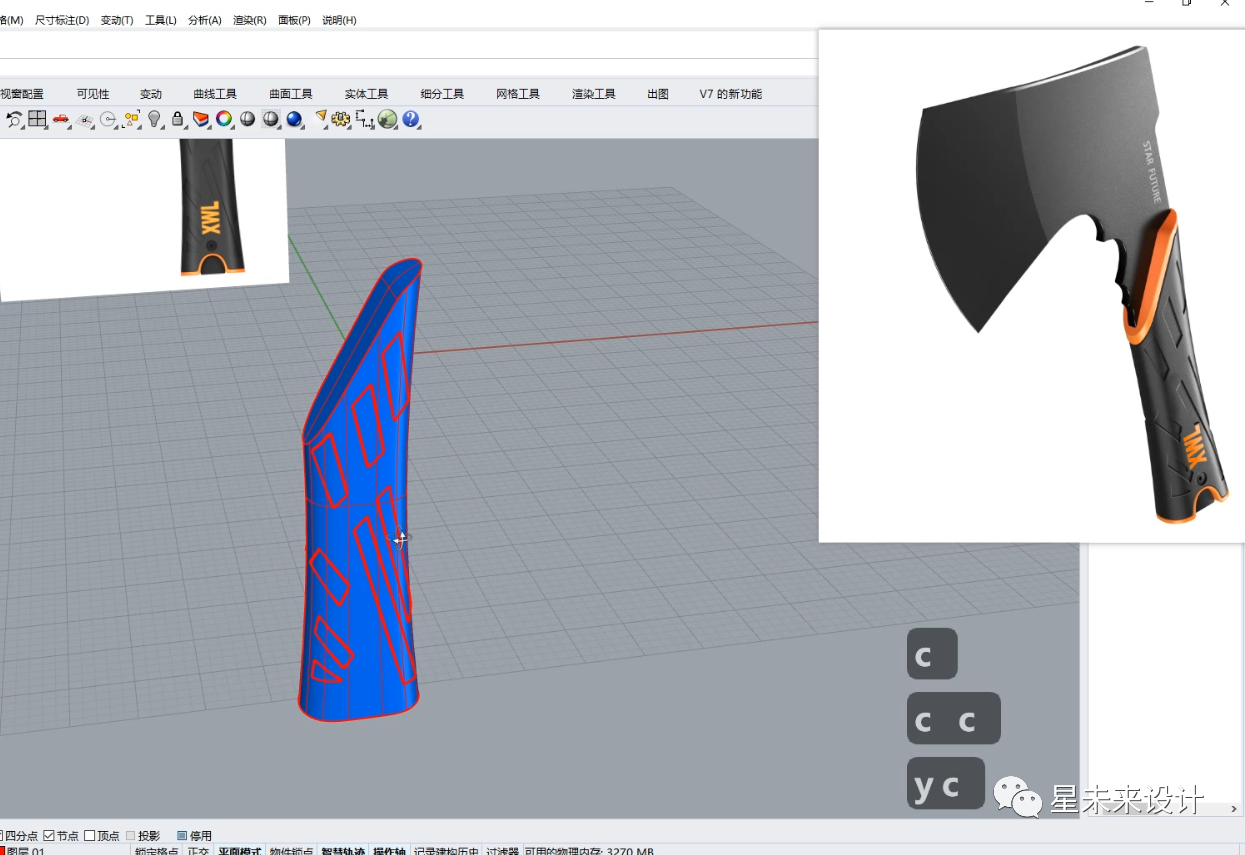Open the 面板(P) menu

click(295, 20)
